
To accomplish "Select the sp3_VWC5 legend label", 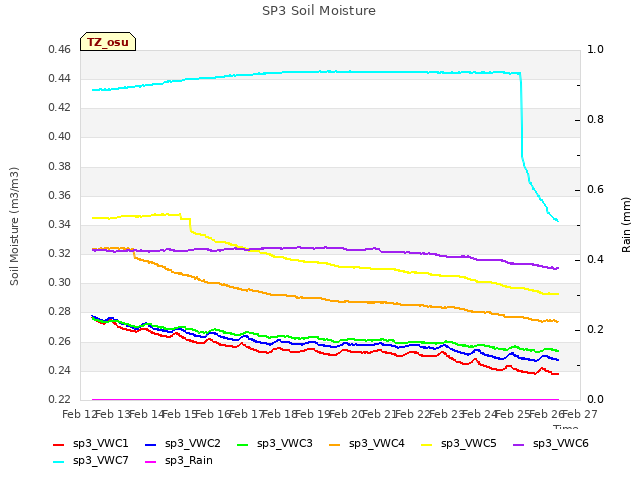I will click(x=469, y=444).
